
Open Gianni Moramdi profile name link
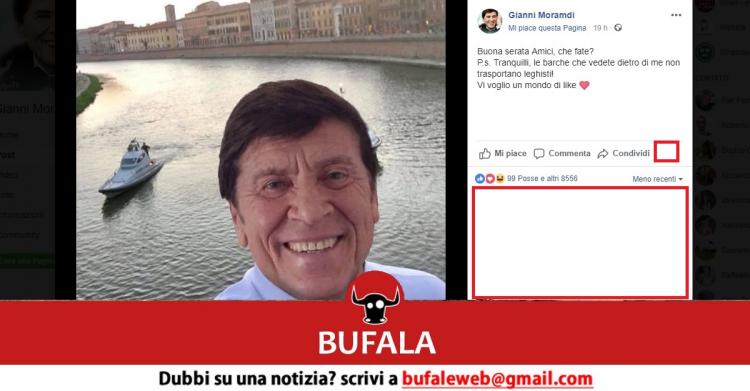pos(541,15)
